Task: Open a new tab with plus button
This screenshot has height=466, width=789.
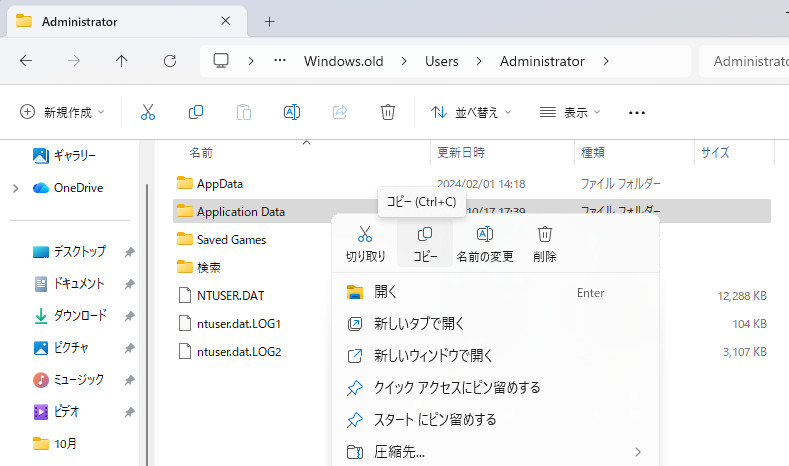Action: click(x=269, y=21)
